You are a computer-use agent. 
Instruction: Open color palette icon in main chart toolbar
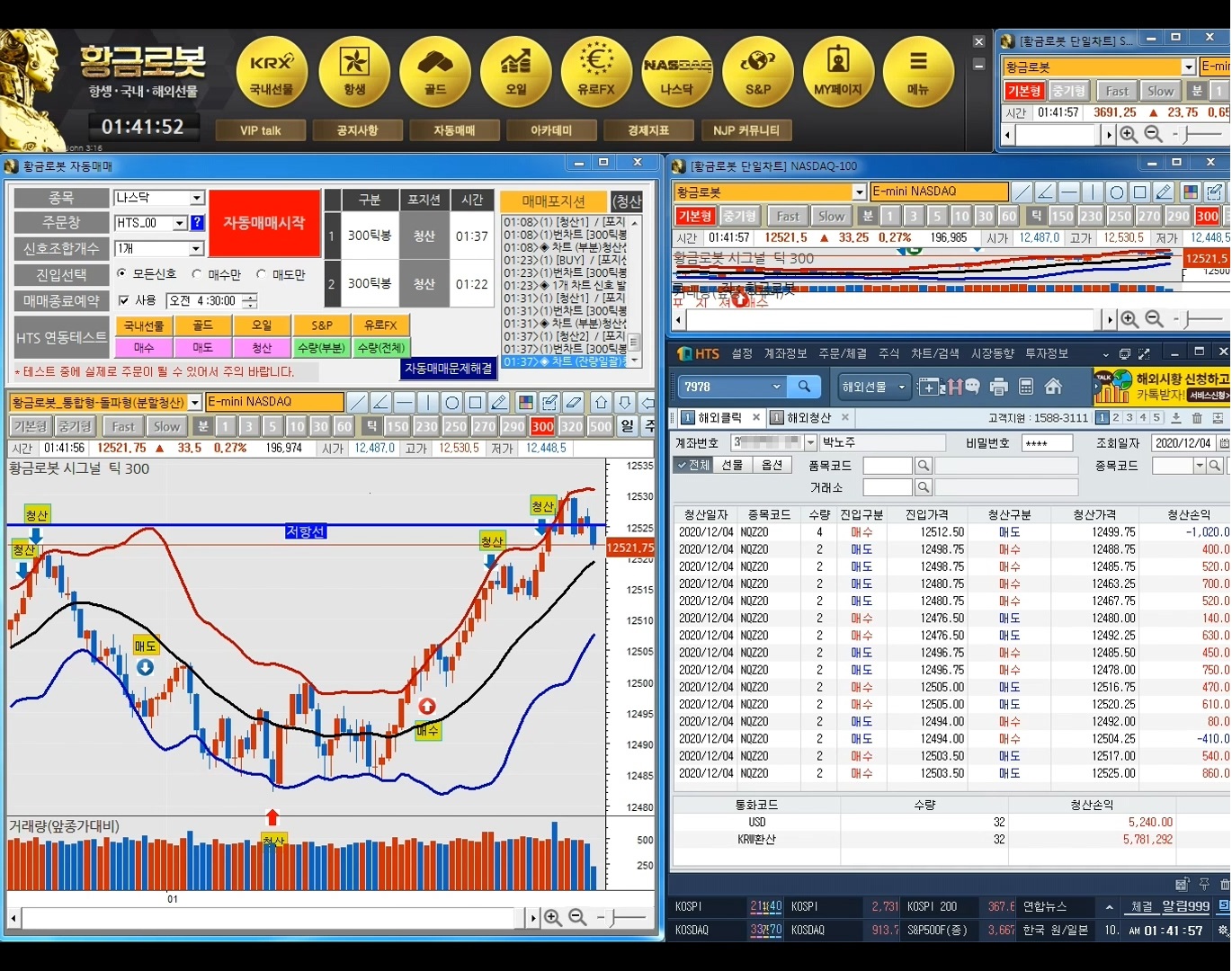click(526, 402)
